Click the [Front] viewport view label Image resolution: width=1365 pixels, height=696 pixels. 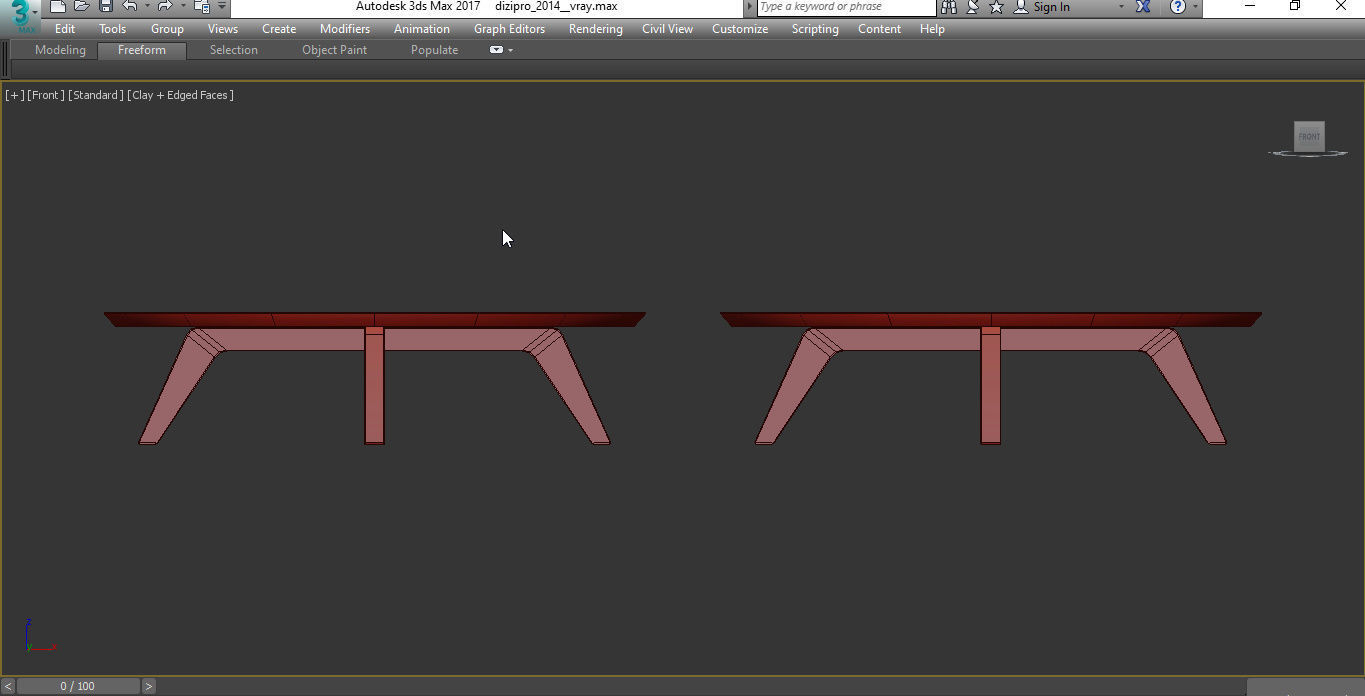[x=46, y=95]
